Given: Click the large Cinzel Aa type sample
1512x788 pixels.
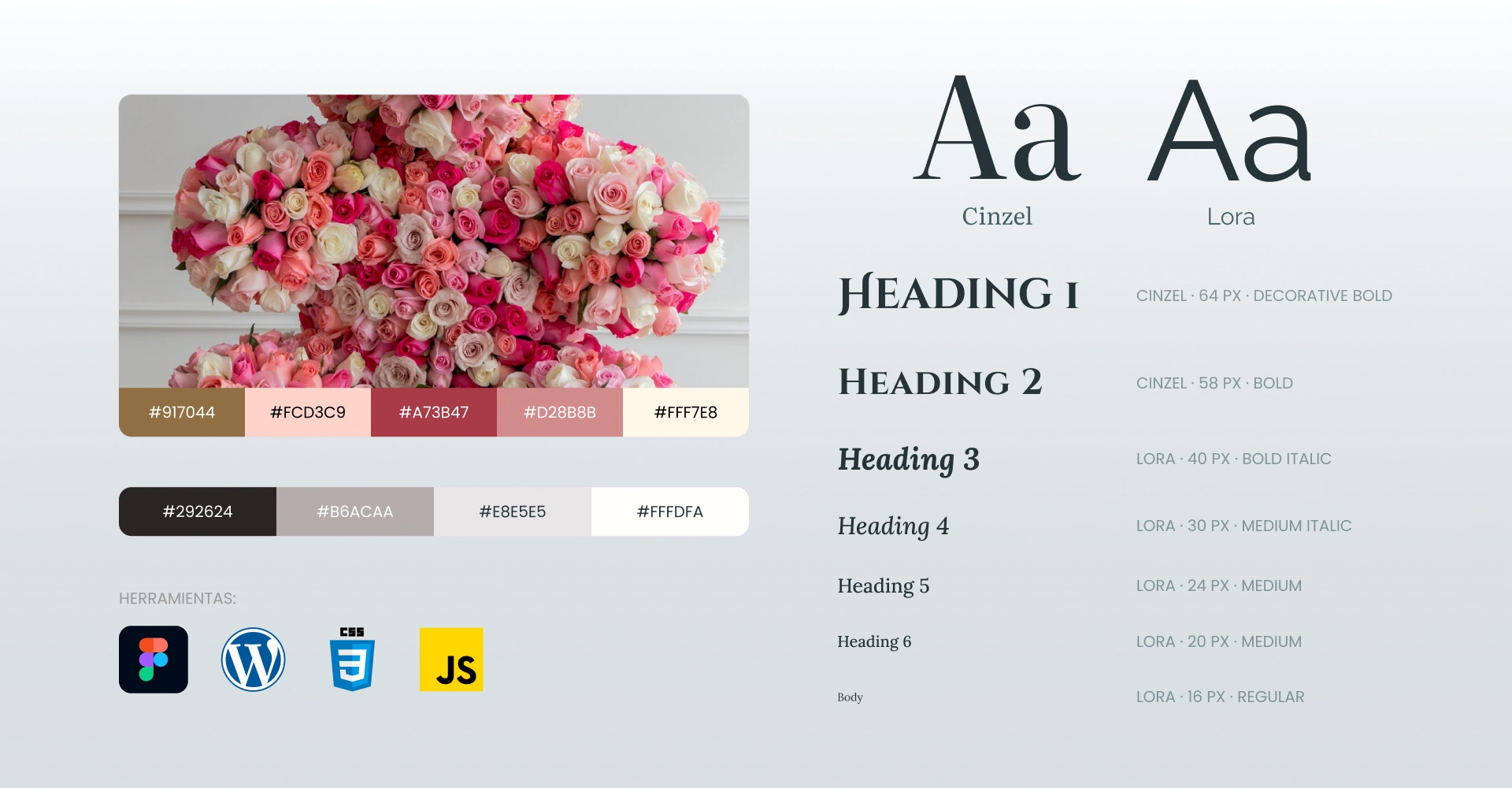Looking at the screenshot, I should click(x=997, y=130).
